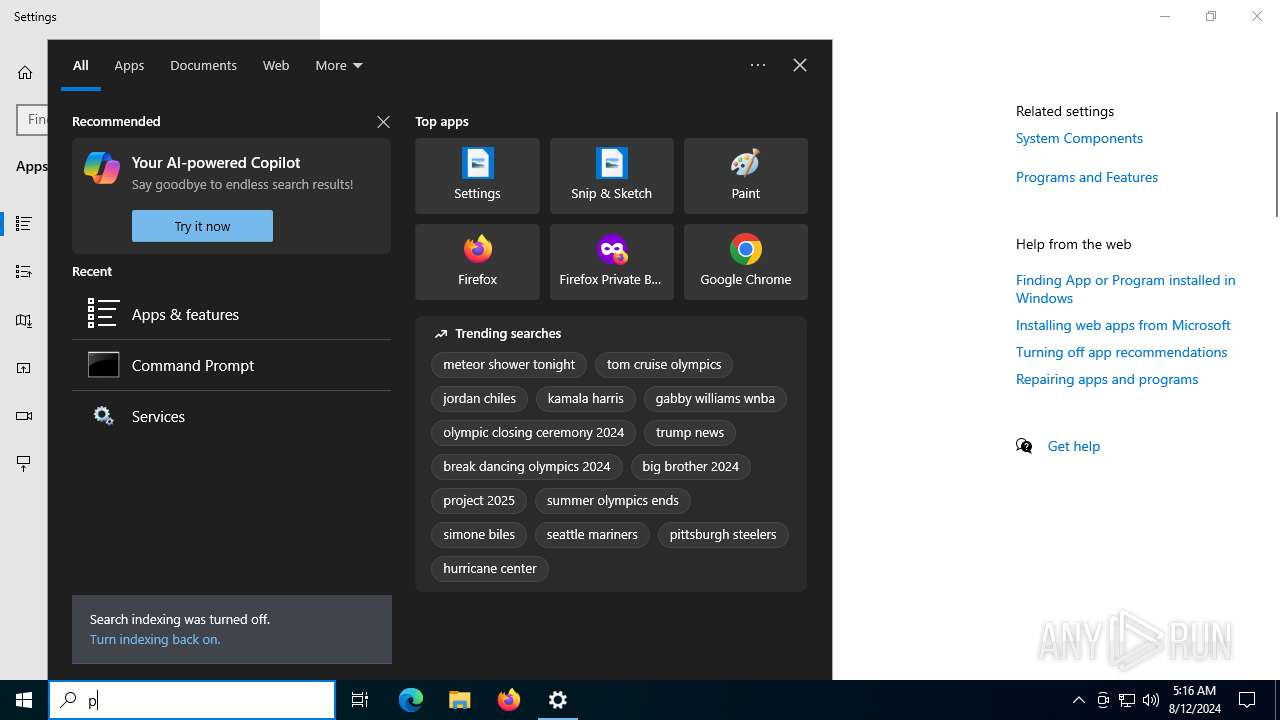Select 'project 2025' trending chip
The width and height of the screenshot is (1280, 720).
point(479,501)
